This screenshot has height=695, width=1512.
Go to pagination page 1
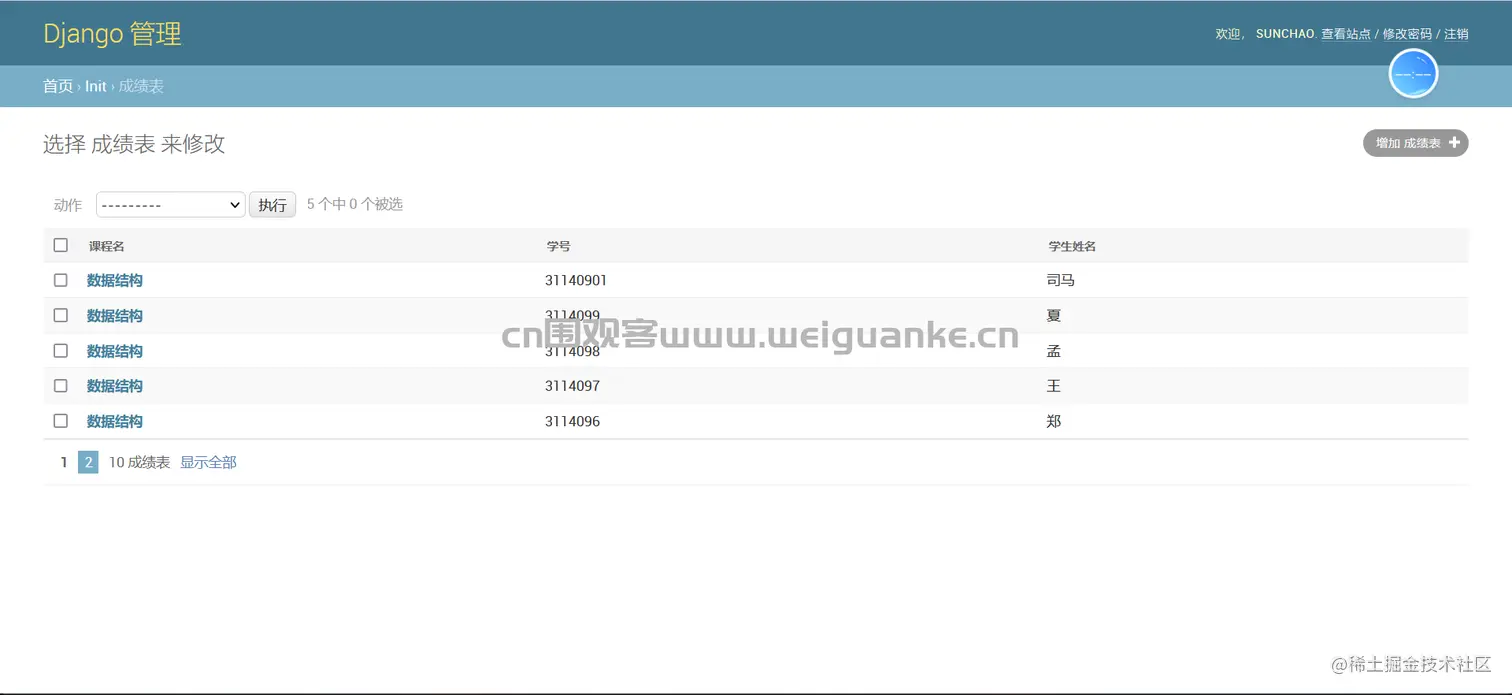[x=64, y=462]
